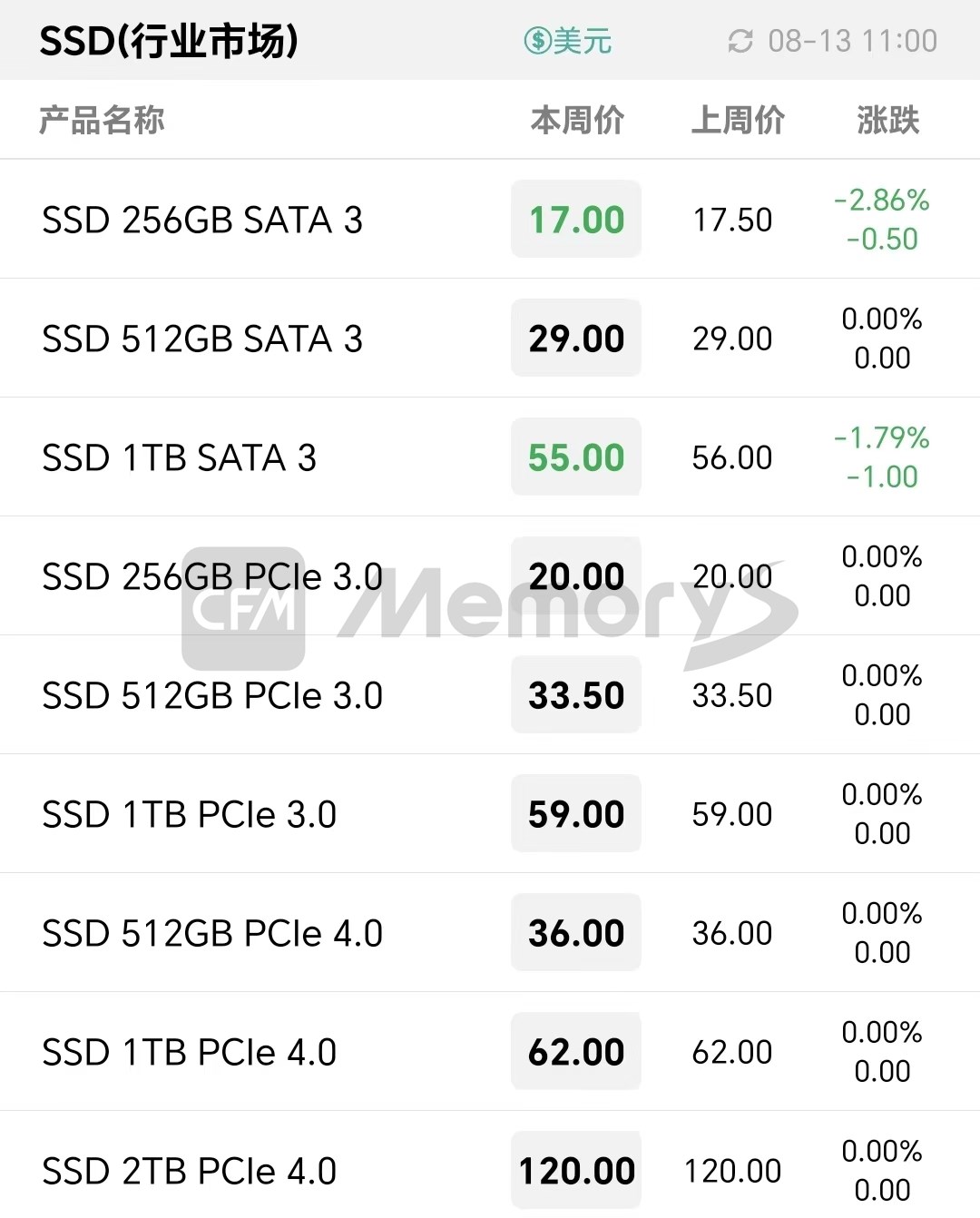Click the -2.86% change value

point(882,200)
